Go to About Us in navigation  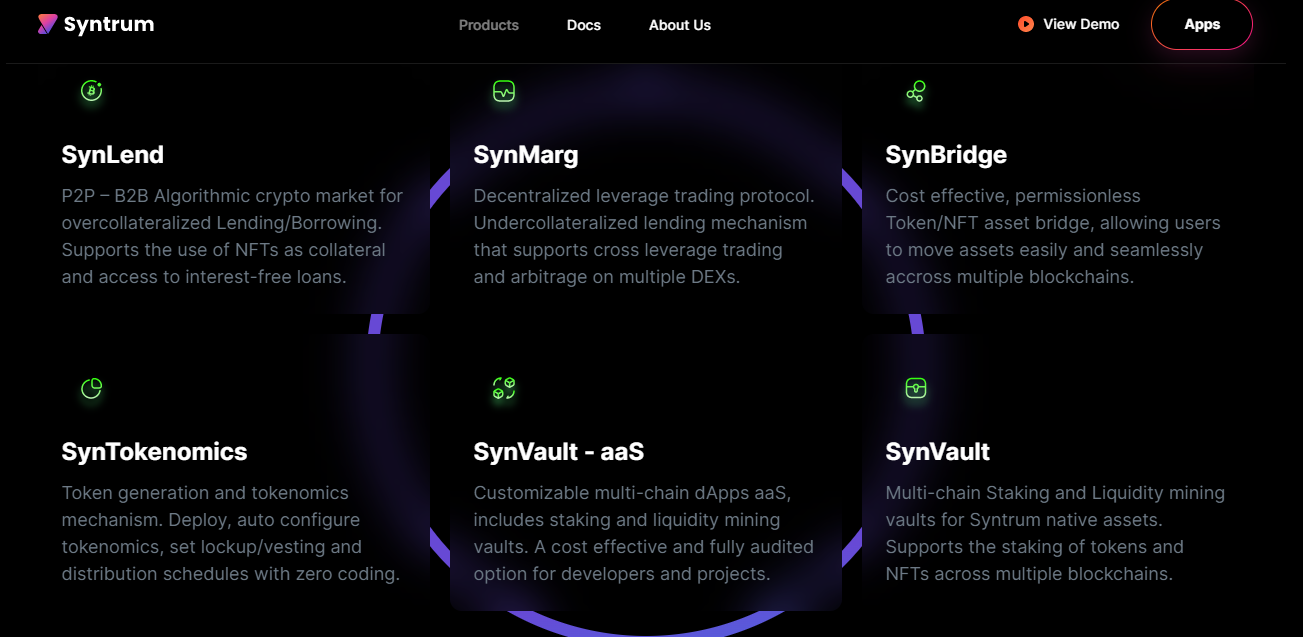[x=679, y=25]
